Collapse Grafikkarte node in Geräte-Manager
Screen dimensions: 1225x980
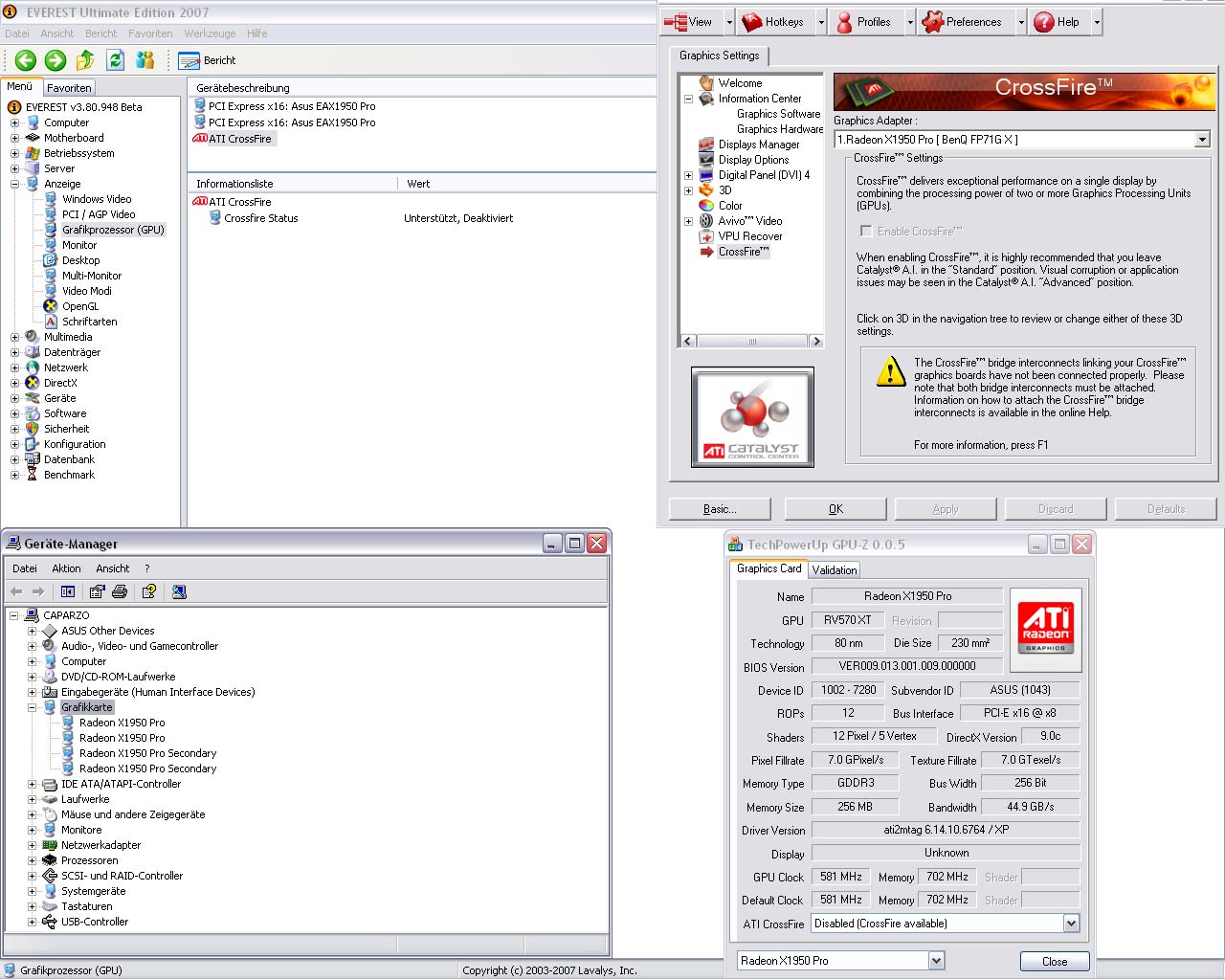tap(32, 707)
